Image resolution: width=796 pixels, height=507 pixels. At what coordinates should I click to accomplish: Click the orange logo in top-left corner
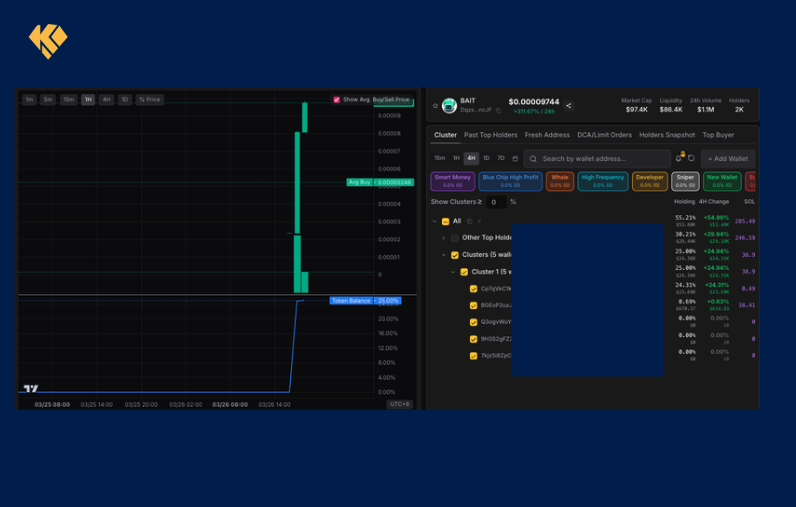tap(48, 41)
